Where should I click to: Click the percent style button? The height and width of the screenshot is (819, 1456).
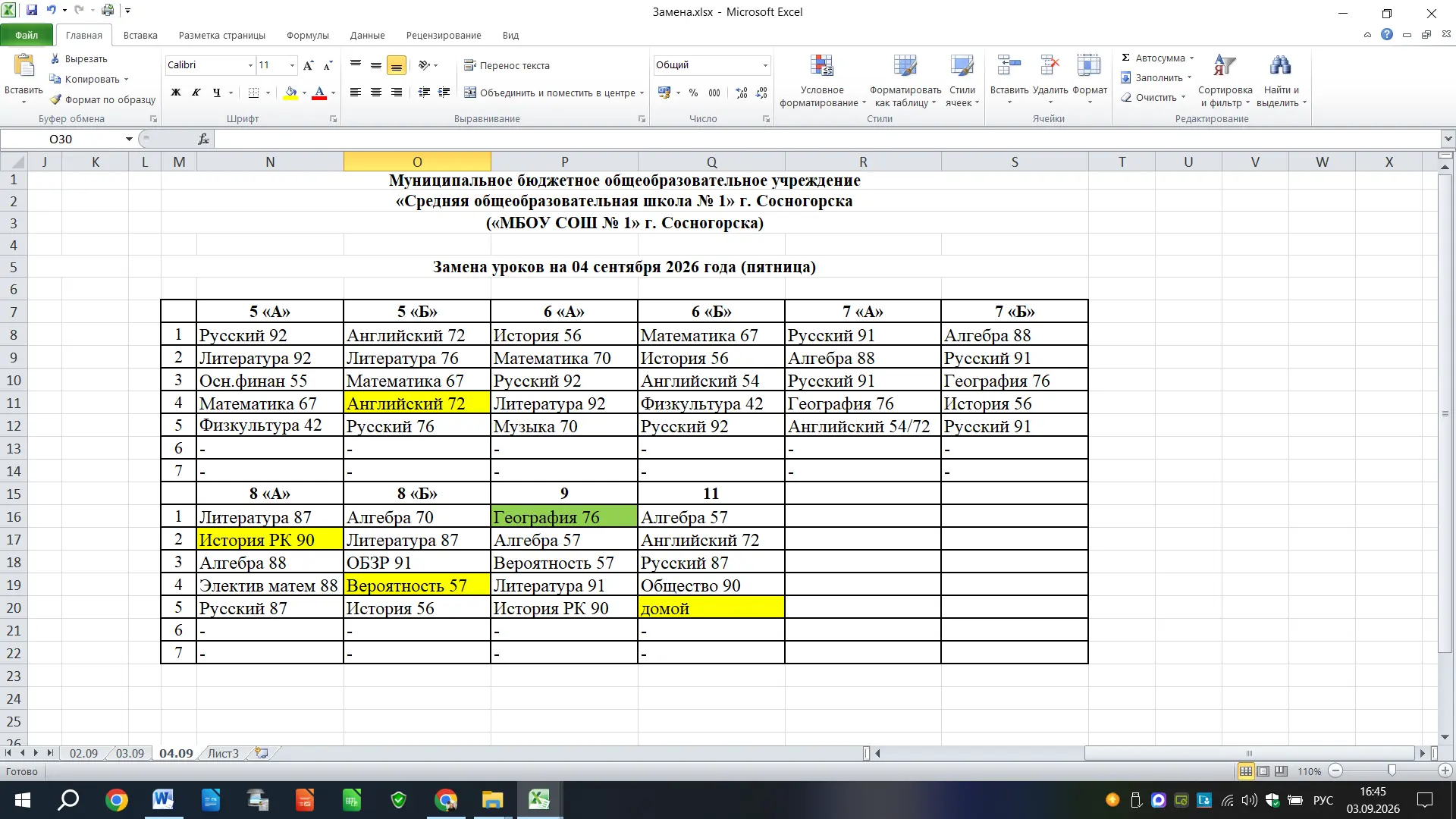click(x=693, y=93)
